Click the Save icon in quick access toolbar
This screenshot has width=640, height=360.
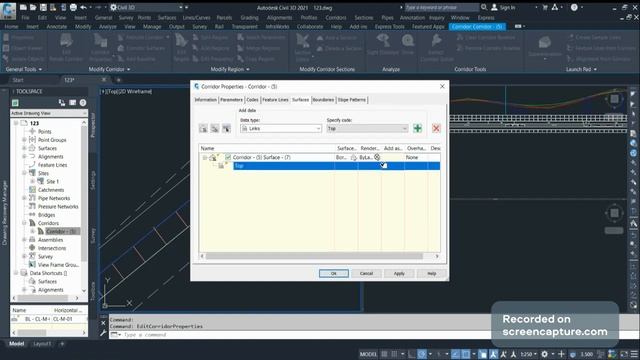point(43,7)
